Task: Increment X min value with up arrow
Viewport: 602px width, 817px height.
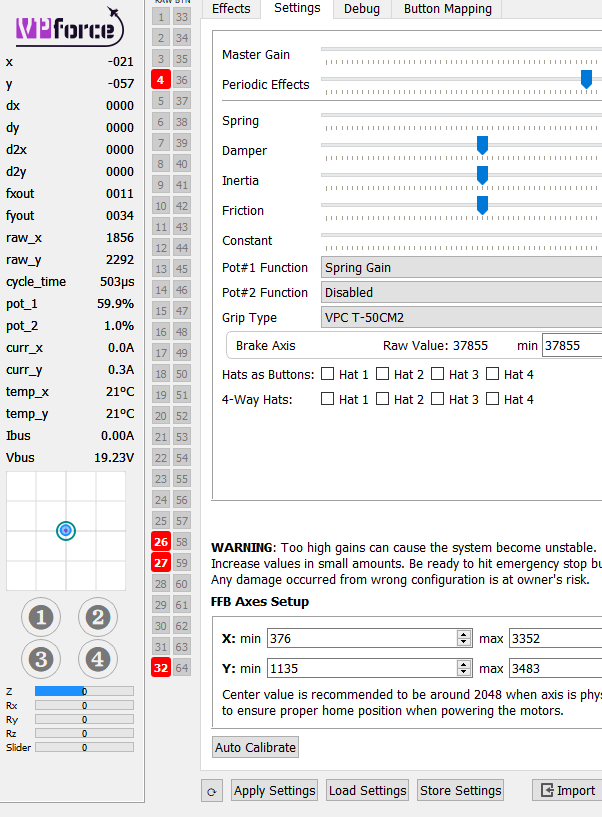Action: (463, 634)
